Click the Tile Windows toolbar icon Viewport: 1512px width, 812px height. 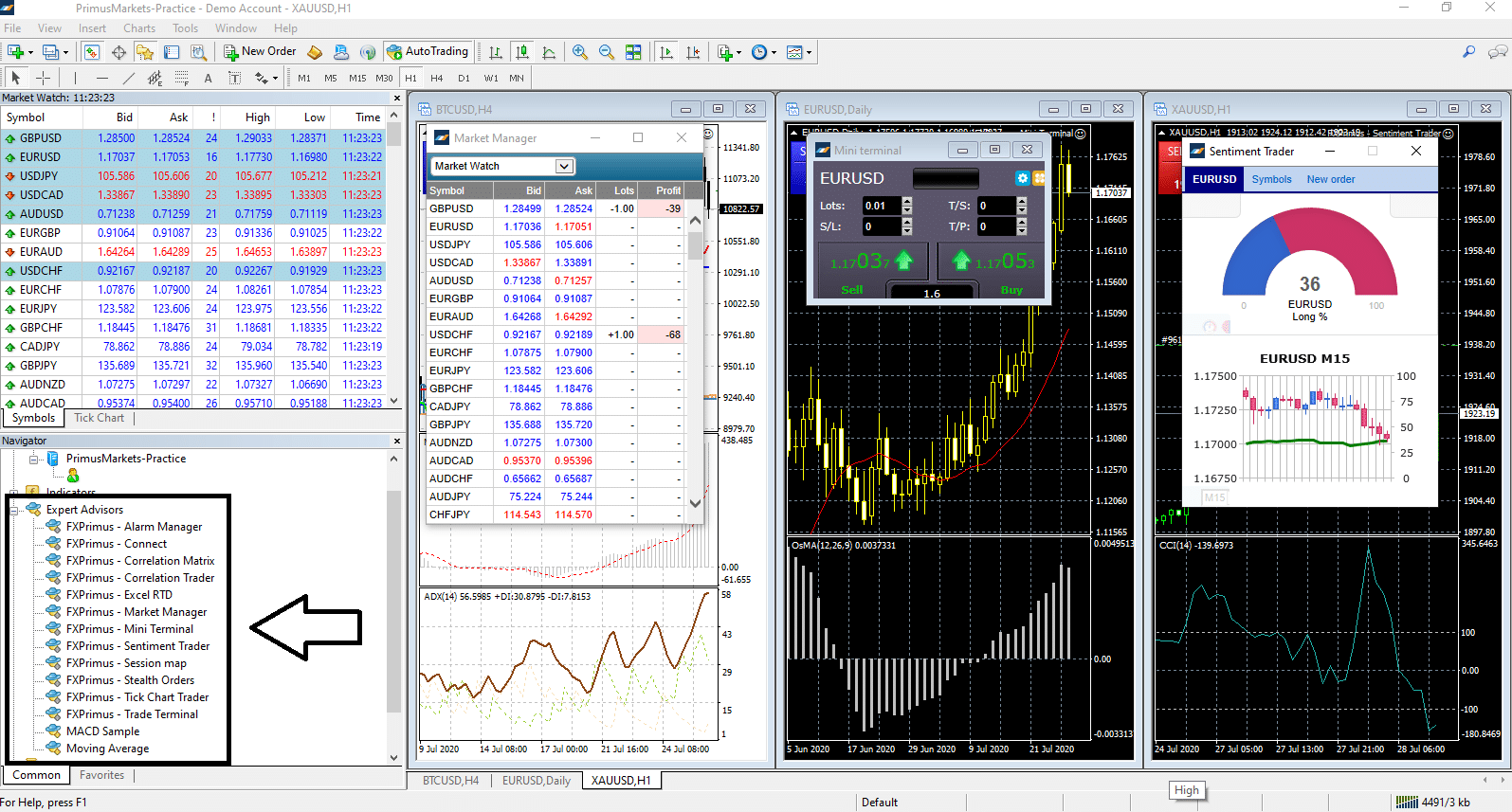click(x=633, y=52)
